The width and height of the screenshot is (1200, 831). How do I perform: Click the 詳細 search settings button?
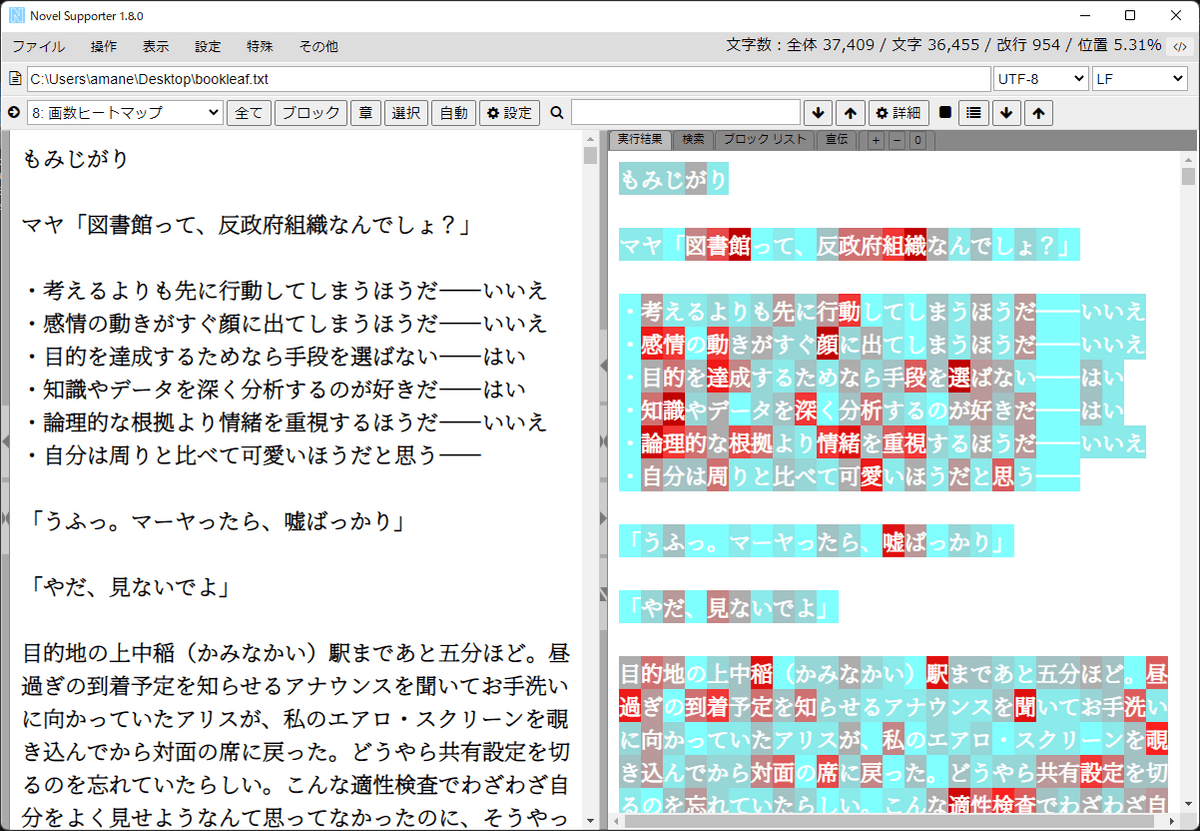point(898,113)
